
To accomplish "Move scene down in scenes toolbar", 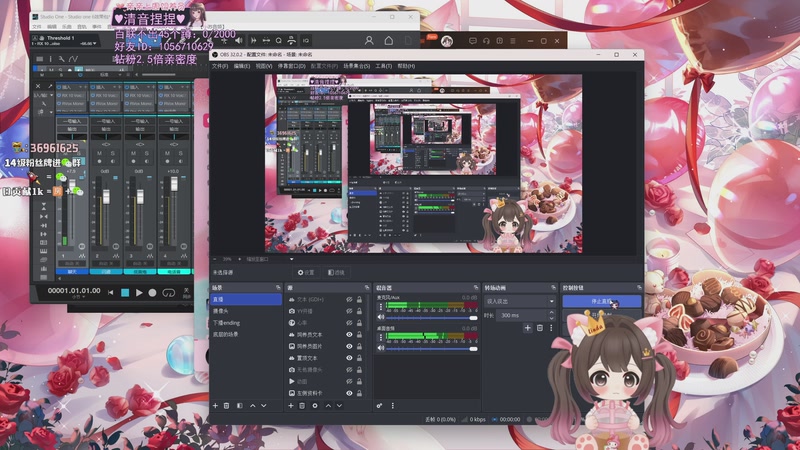I will click(264, 406).
